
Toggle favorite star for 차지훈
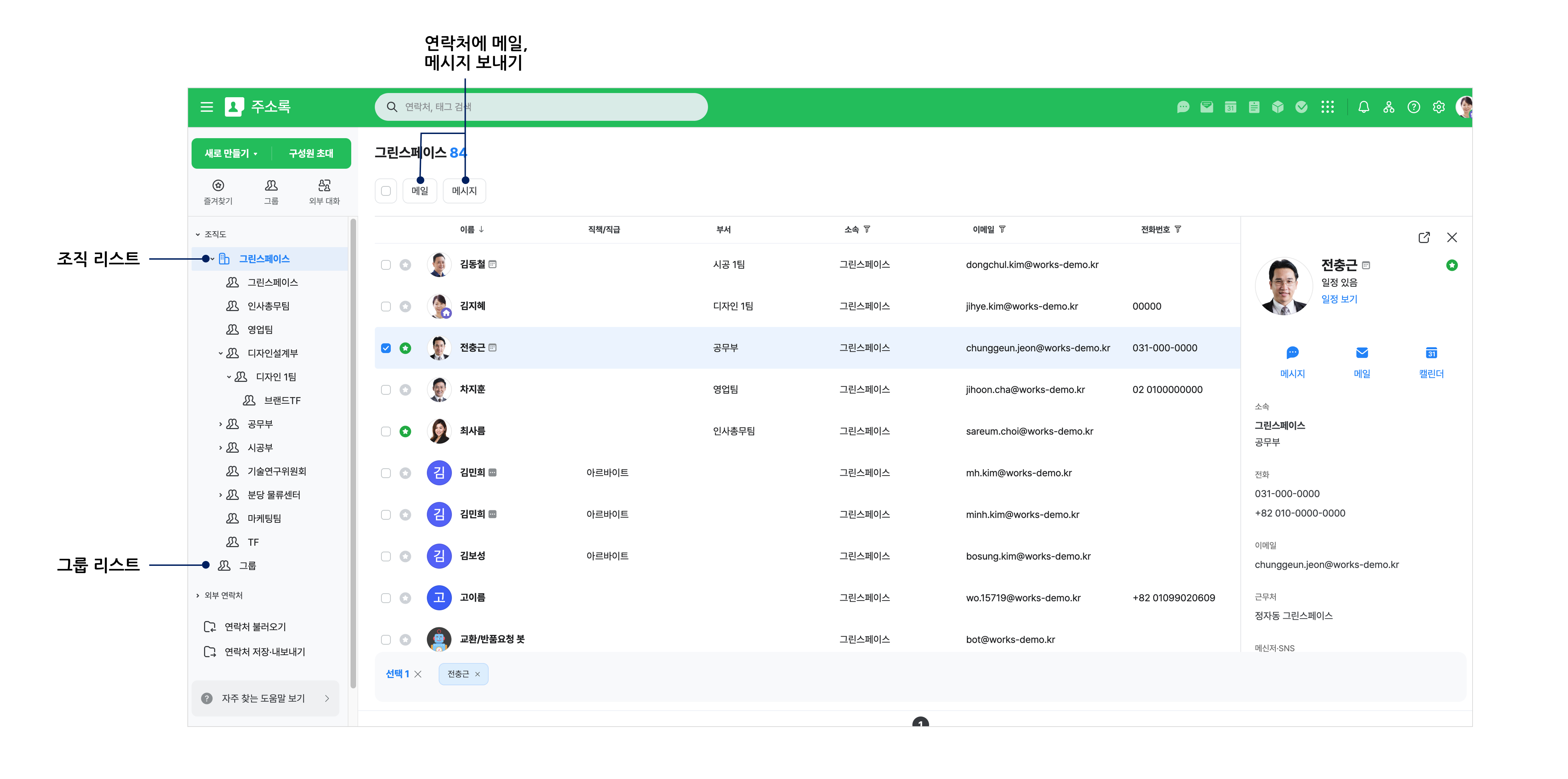(405, 390)
